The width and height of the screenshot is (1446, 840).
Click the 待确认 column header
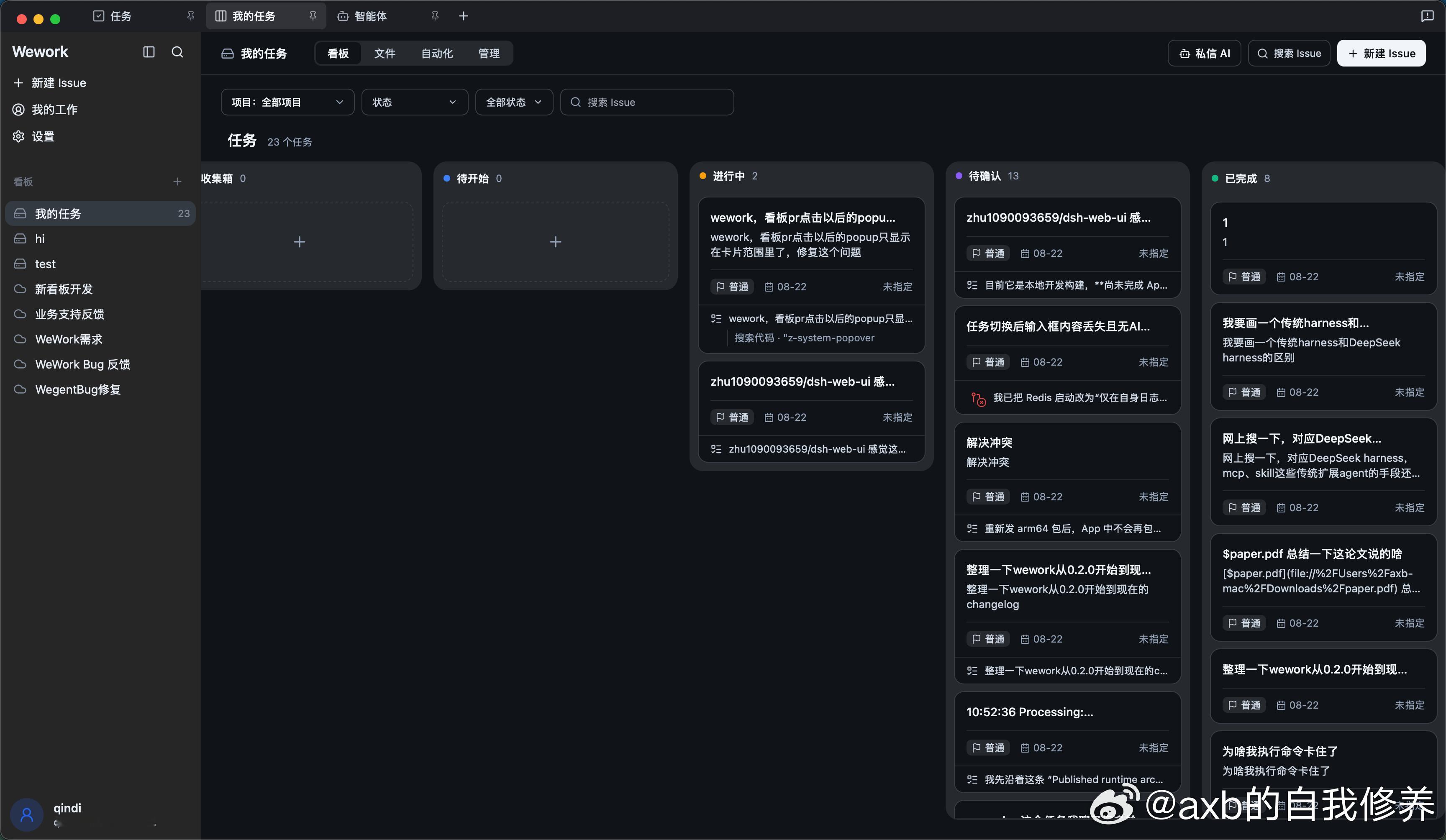click(987, 176)
